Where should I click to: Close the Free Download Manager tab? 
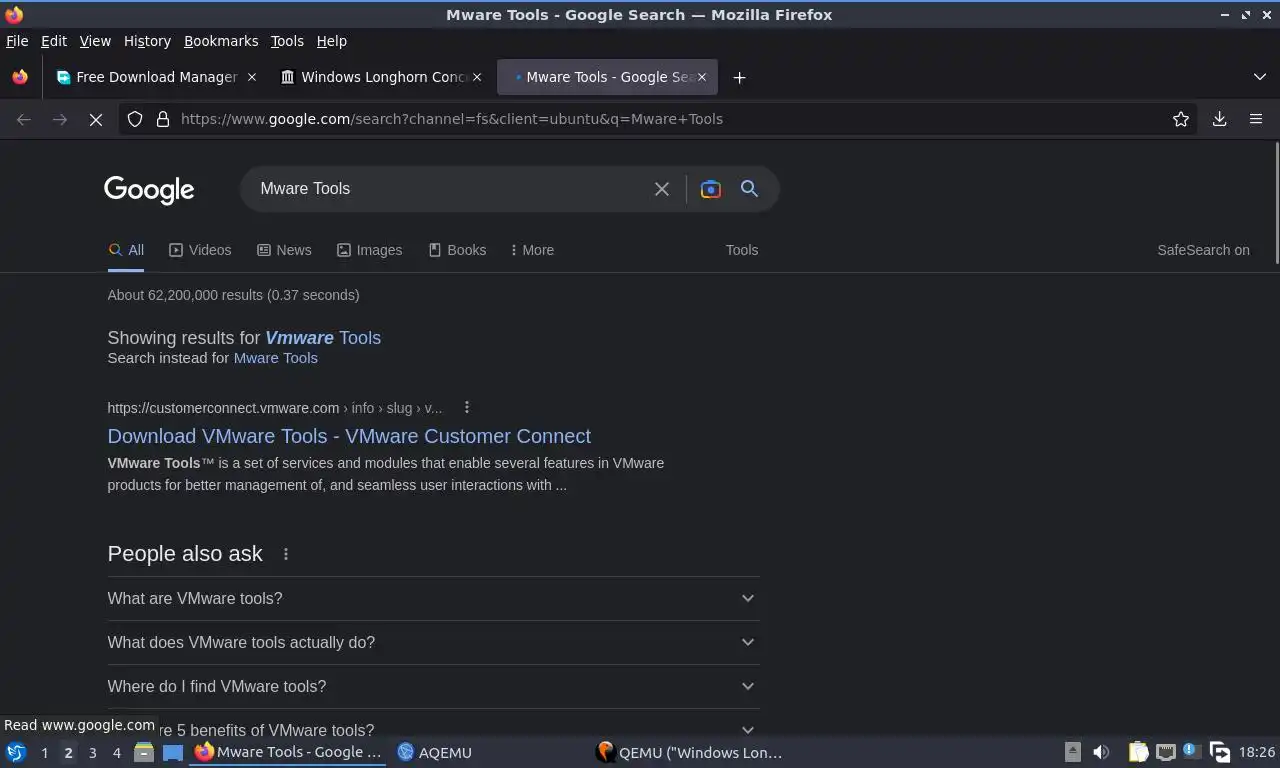coord(252,77)
